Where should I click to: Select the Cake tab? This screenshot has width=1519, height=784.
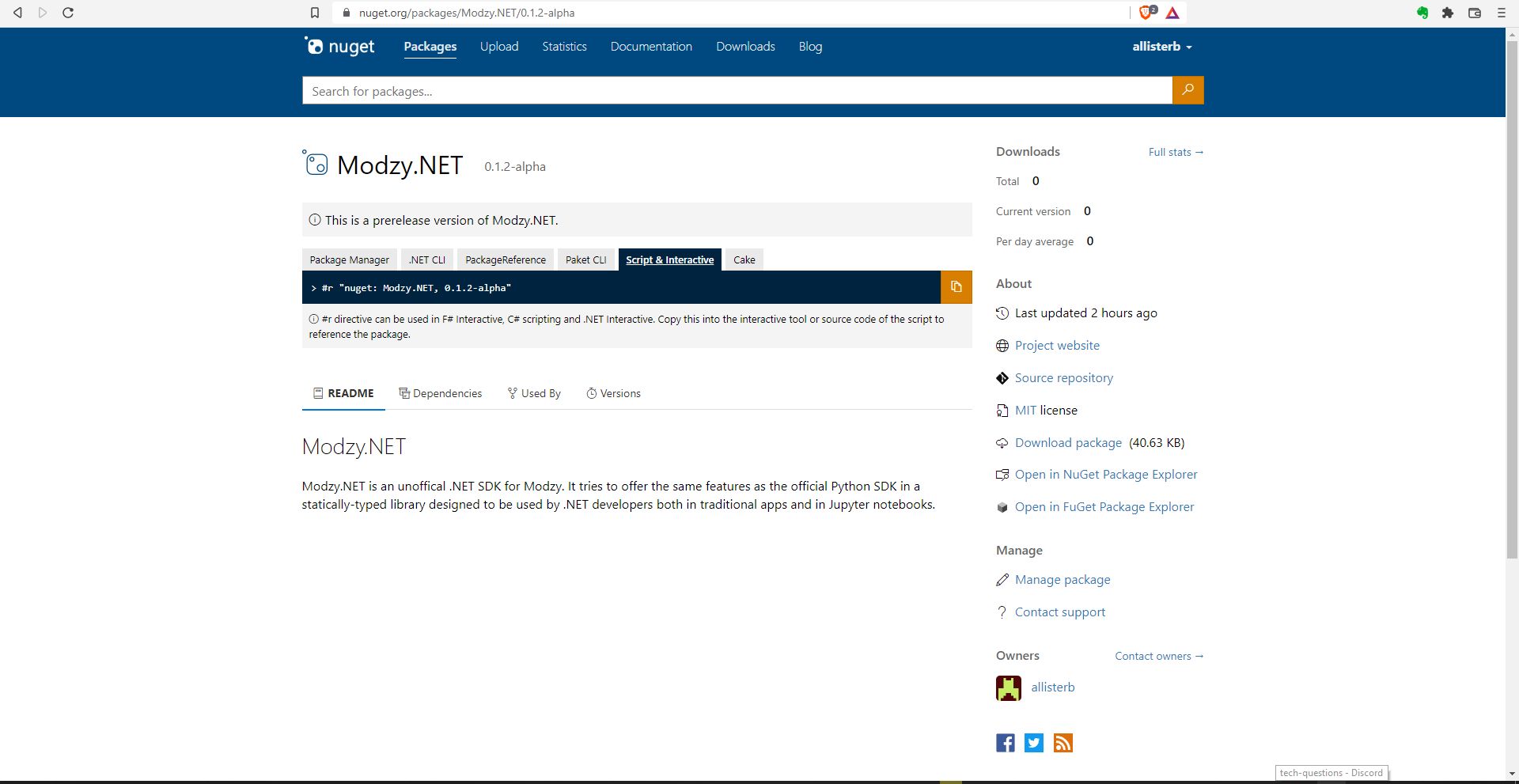pos(744,259)
